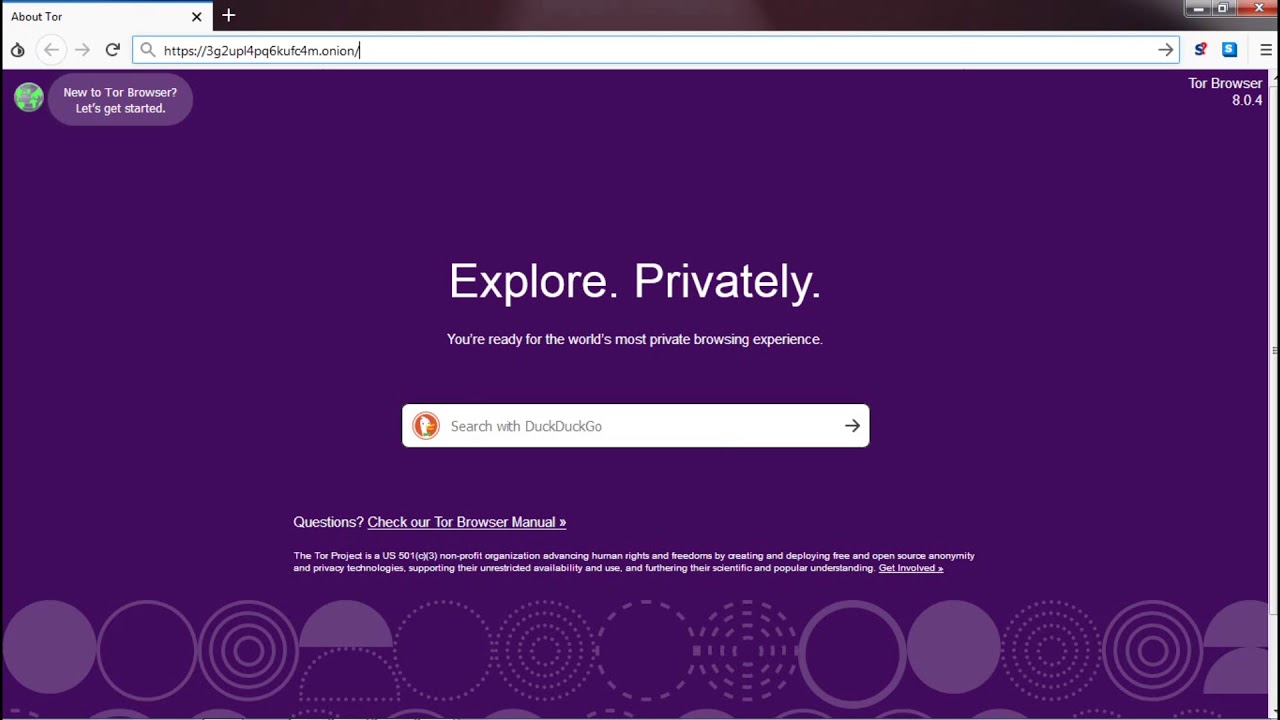Open a new tab with plus button
Screen dimensions: 1280x720
click(x=229, y=16)
